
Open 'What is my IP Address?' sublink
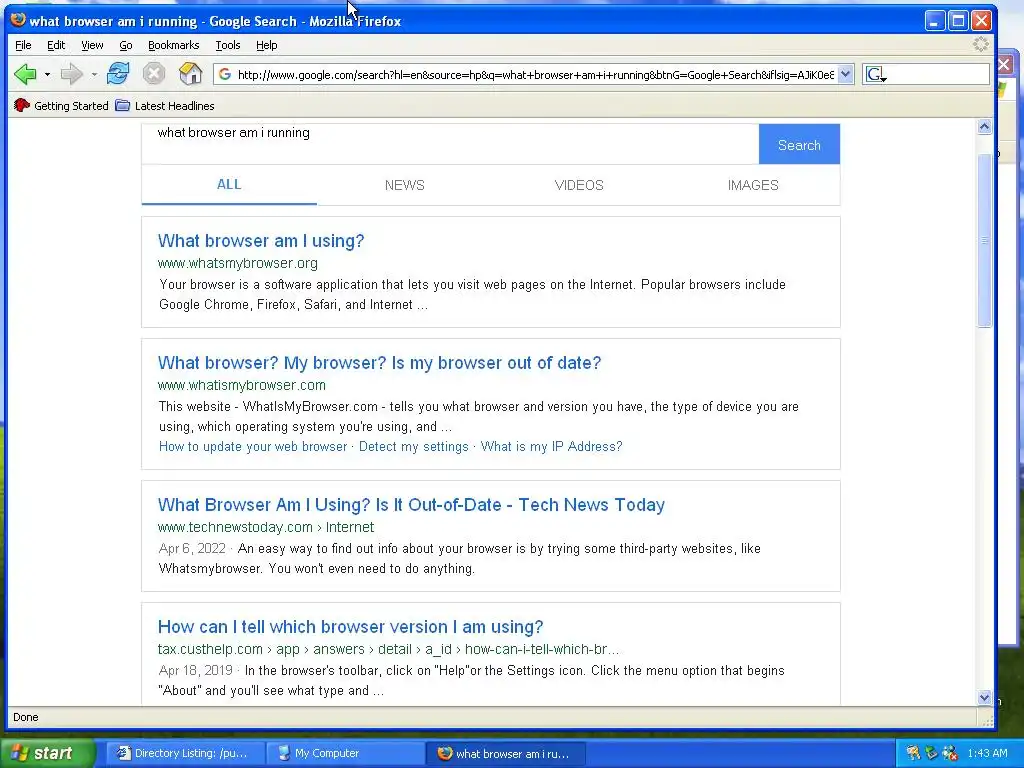[551, 447]
